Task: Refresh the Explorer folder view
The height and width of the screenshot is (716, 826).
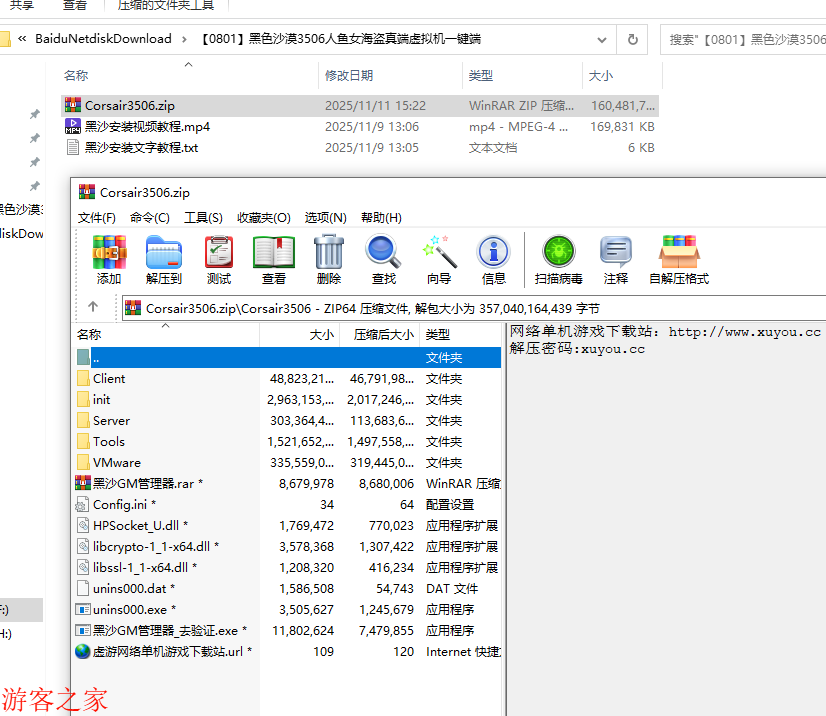Action: pyautogui.click(x=632, y=40)
